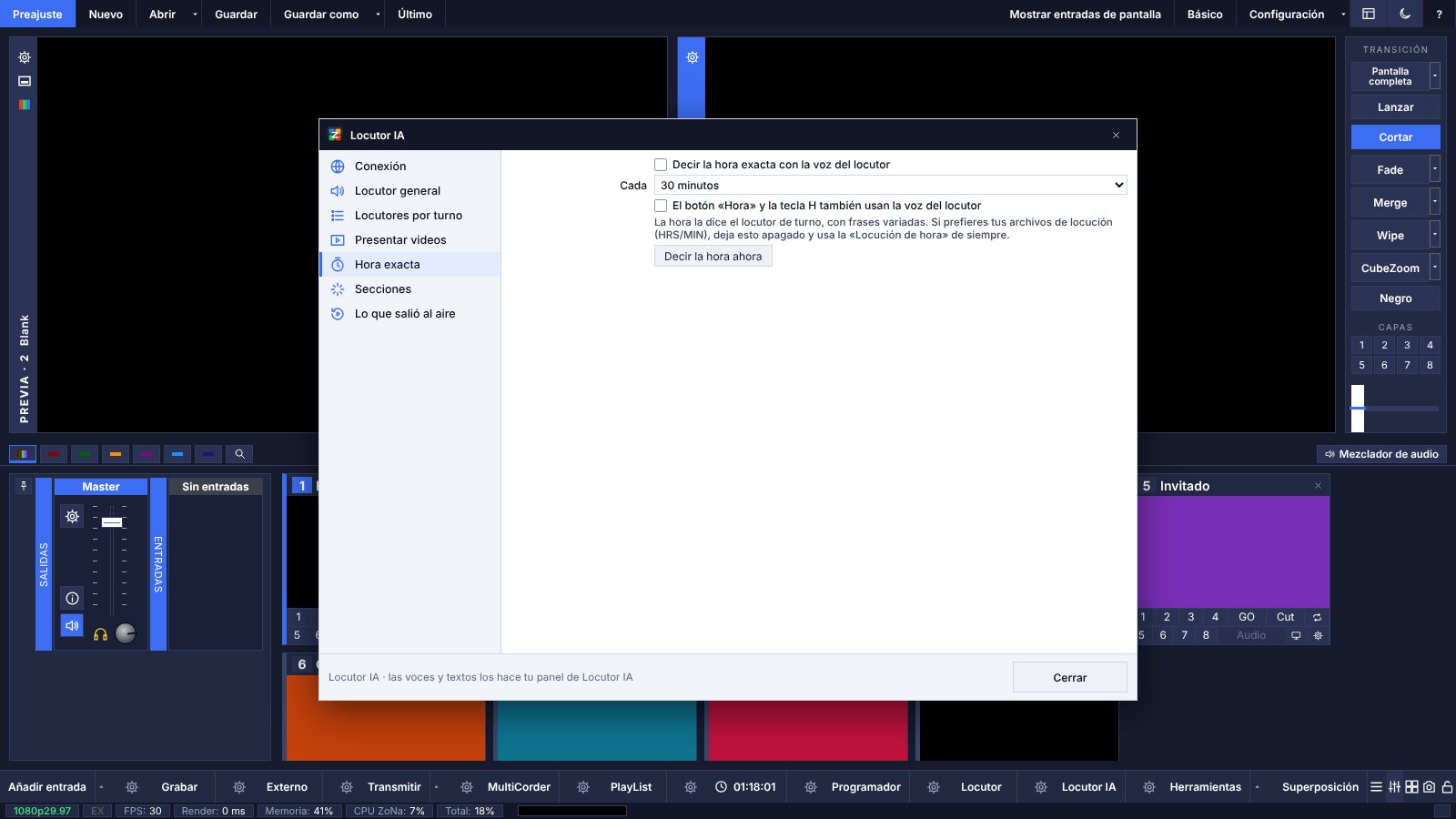Toggle the orange category filter
Screen dimensions: 1456x819
point(116,453)
